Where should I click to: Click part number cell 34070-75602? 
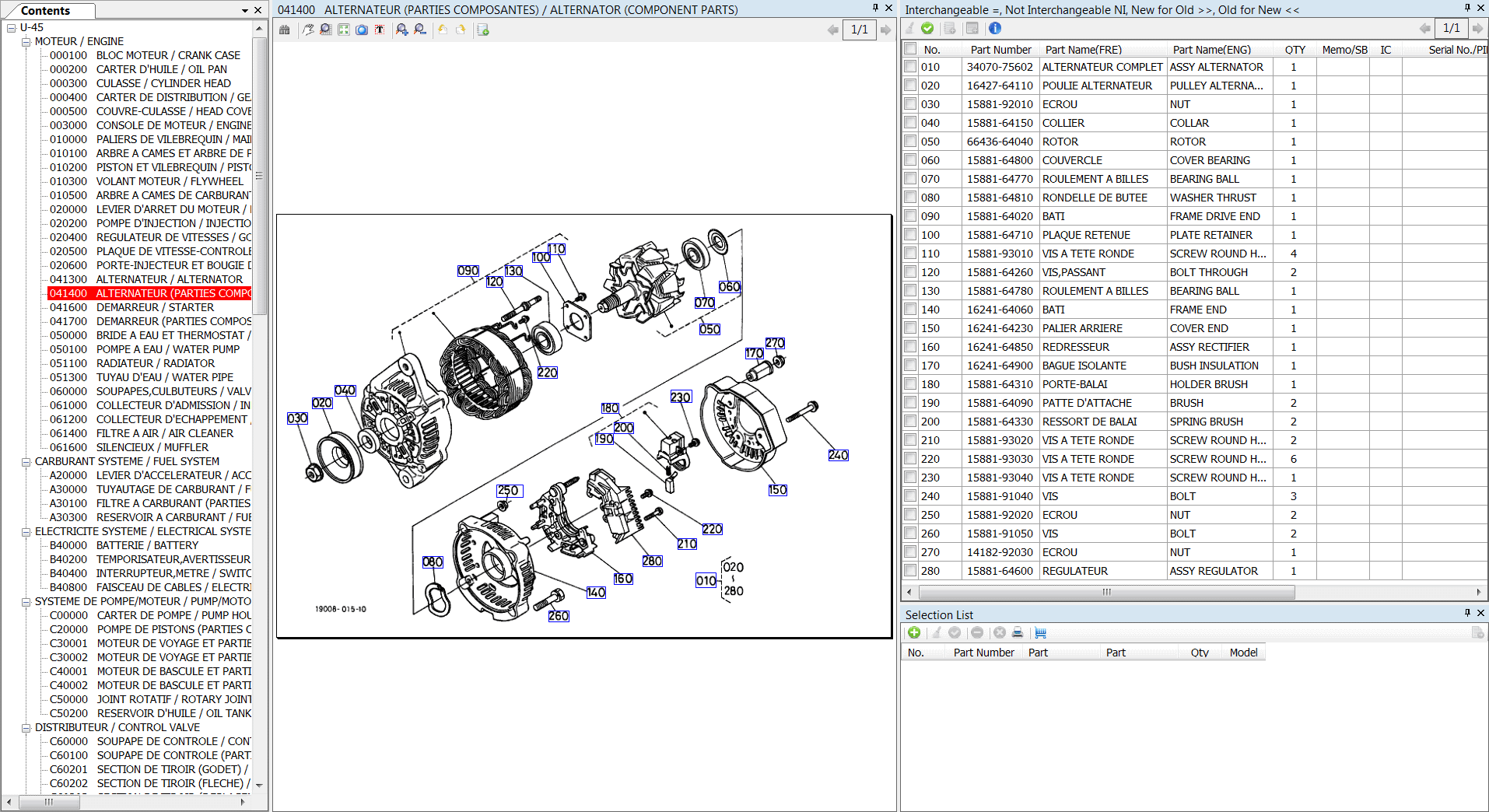click(x=1000, y=67)
